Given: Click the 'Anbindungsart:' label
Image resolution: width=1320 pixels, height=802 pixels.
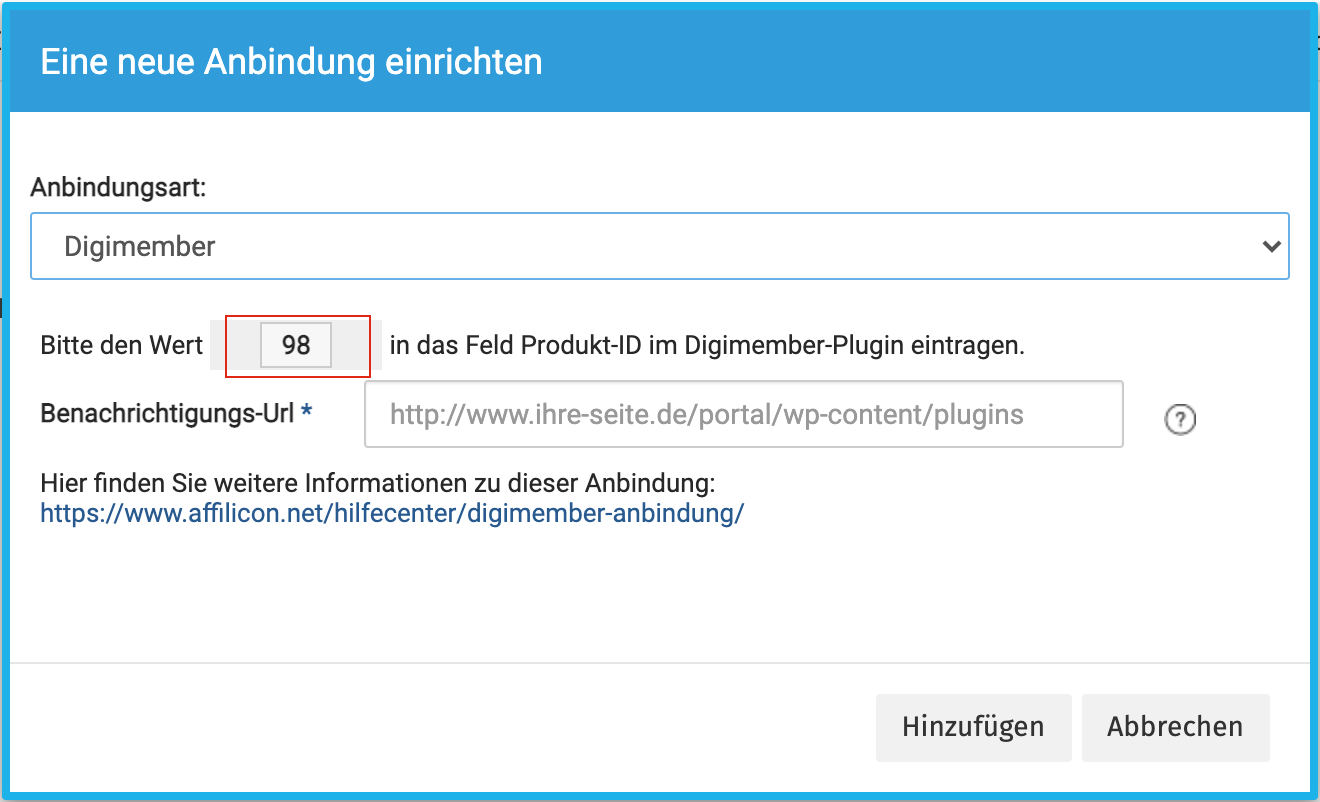Looking at the screenshot, I should [x=118, y=187].
